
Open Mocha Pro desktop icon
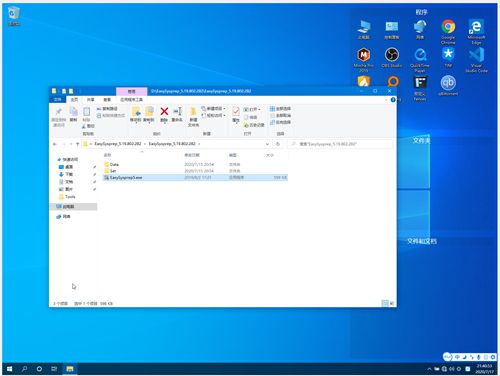coord(364,55)
